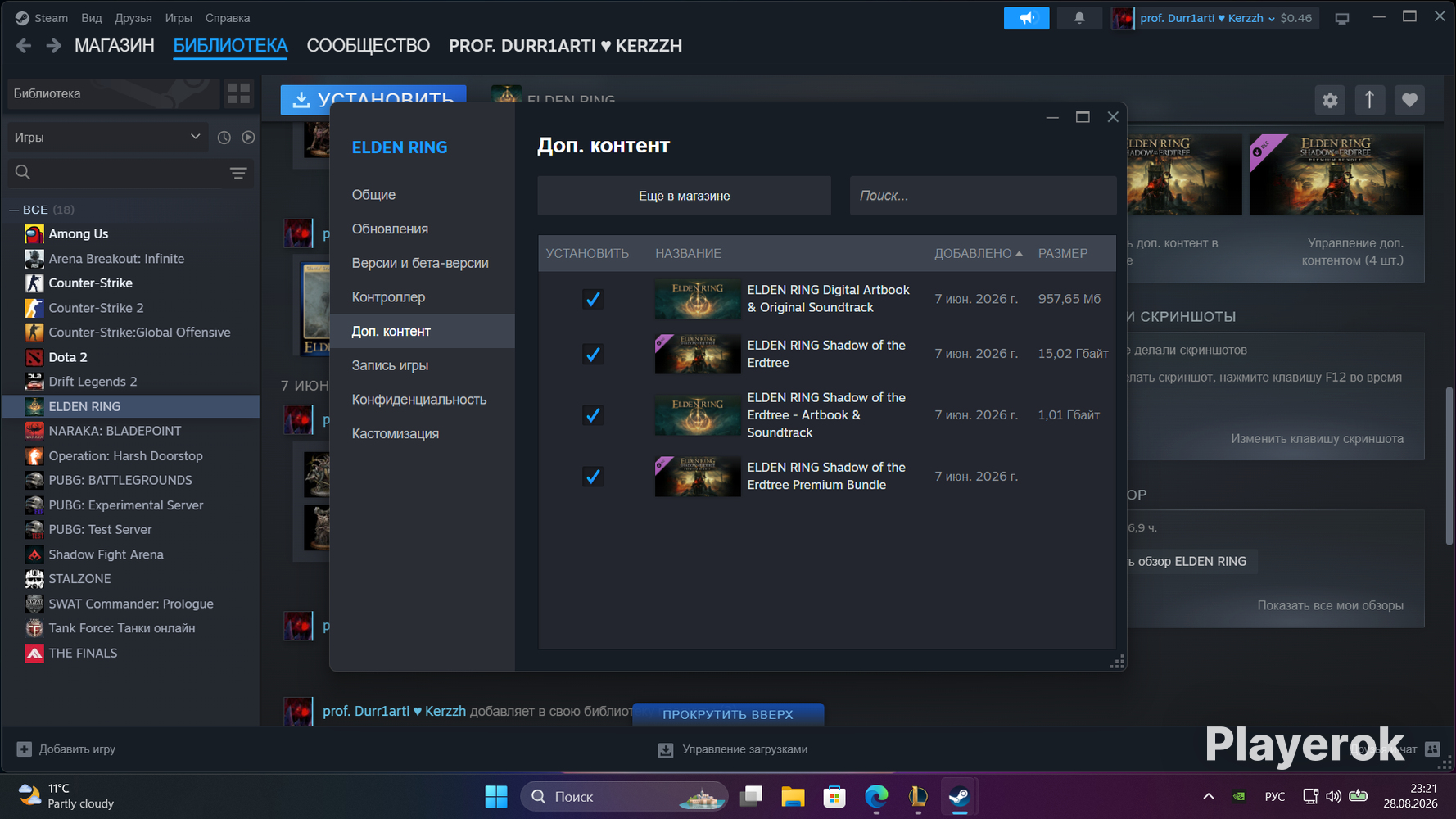Open the library advanced filter icon
Image resolution: width=1456 pixels, height=819 pixels.
[x=238, y=173]
